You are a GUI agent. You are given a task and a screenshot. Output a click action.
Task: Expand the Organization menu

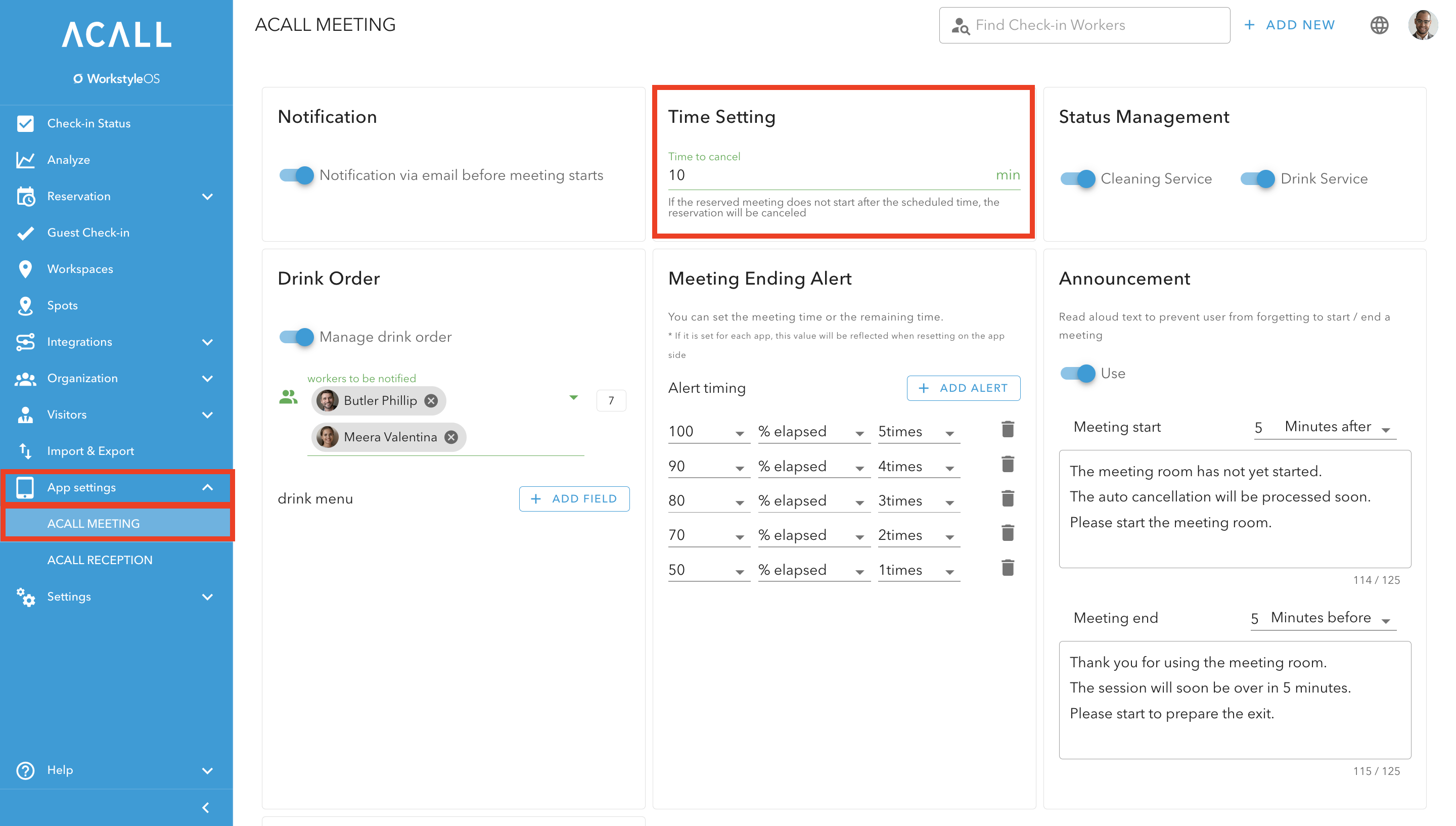tap(208, 379)
